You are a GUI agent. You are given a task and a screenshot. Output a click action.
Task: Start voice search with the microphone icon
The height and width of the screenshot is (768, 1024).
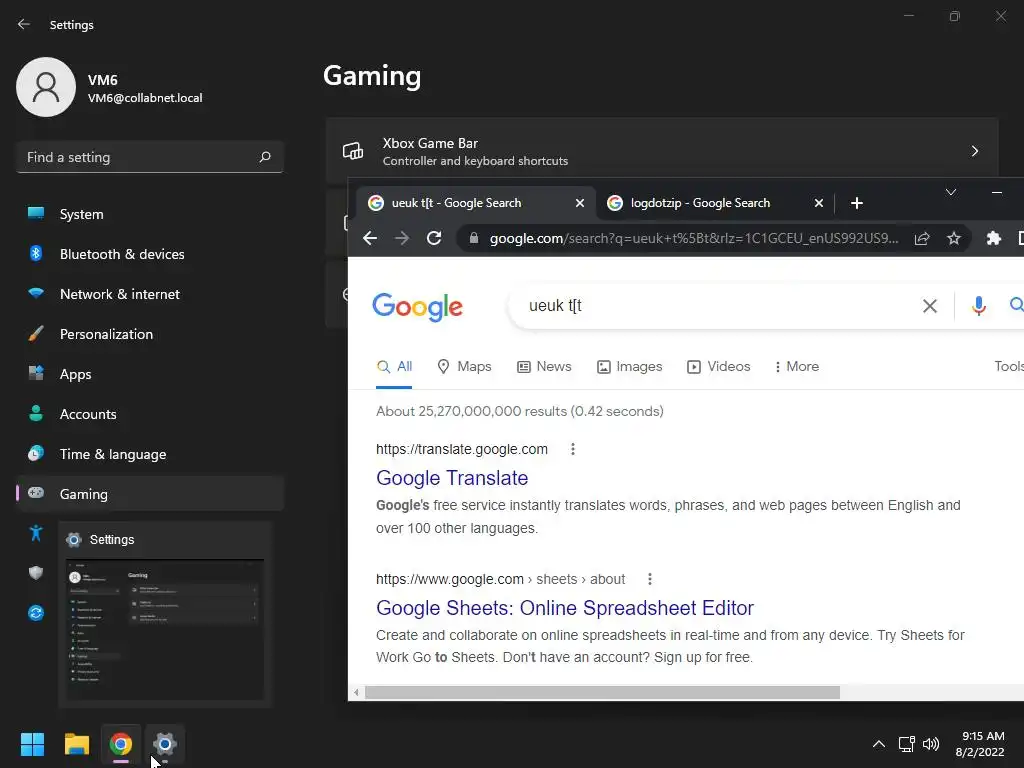pyautogui.click(x=978, y=306)
